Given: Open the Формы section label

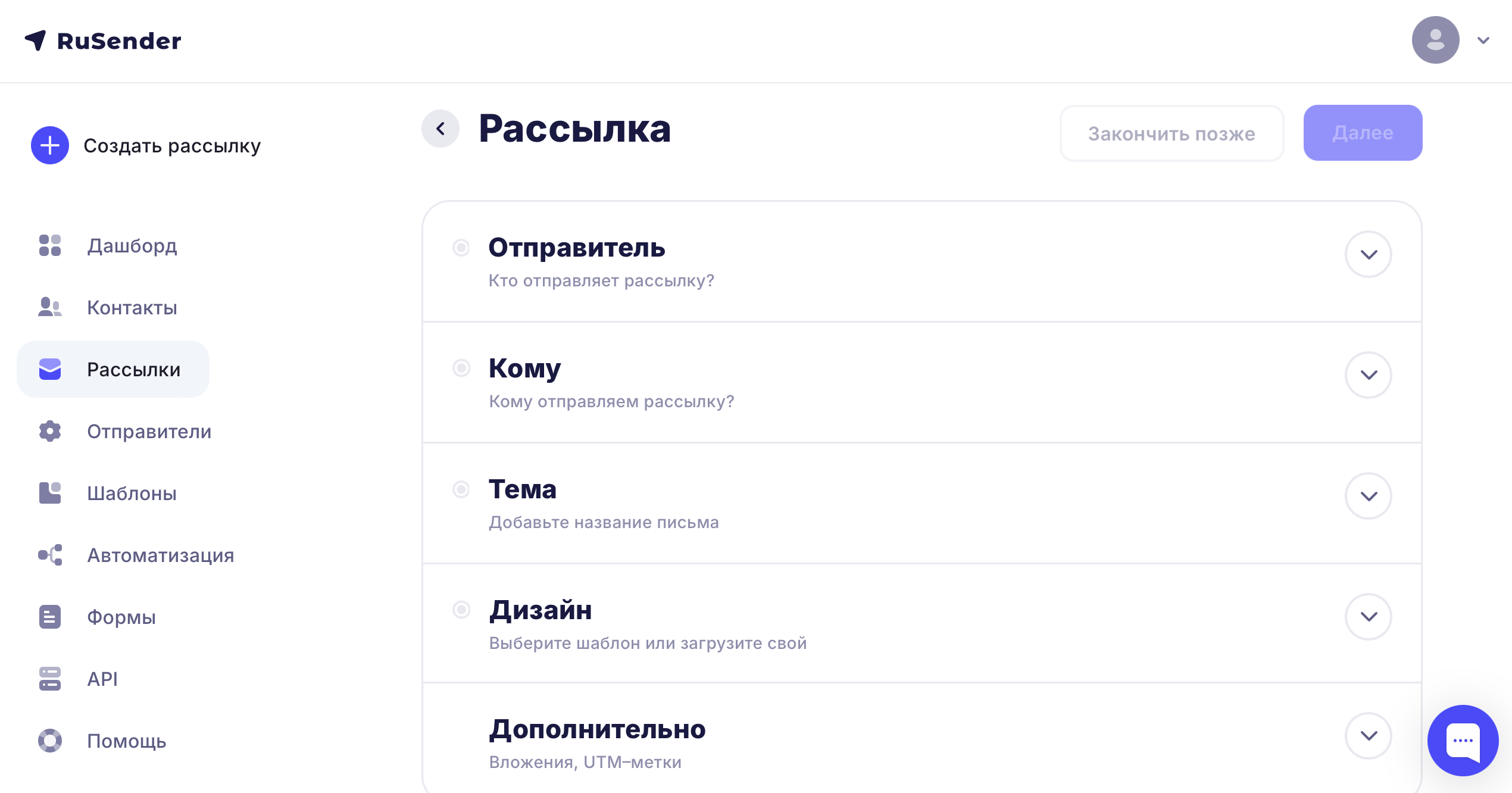Looking at the screenshot, I should pos(121,617).
